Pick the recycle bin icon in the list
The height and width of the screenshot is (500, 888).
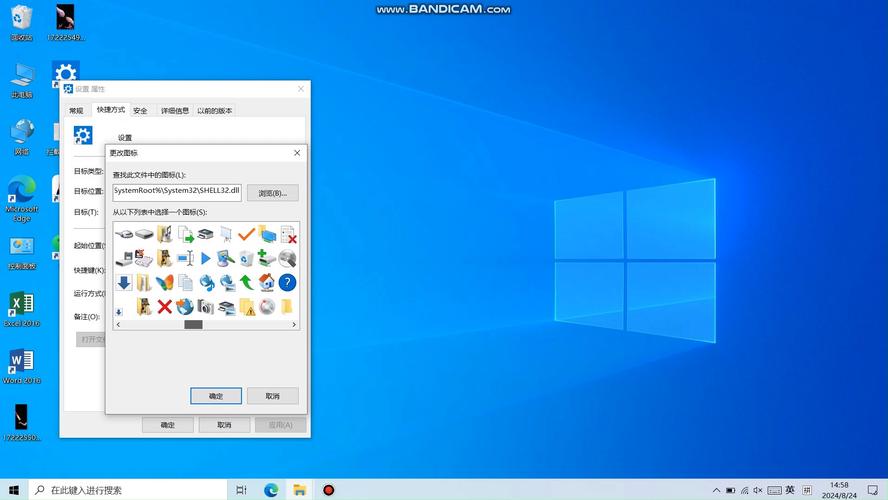pyautogui.click(x=246, y=258)
